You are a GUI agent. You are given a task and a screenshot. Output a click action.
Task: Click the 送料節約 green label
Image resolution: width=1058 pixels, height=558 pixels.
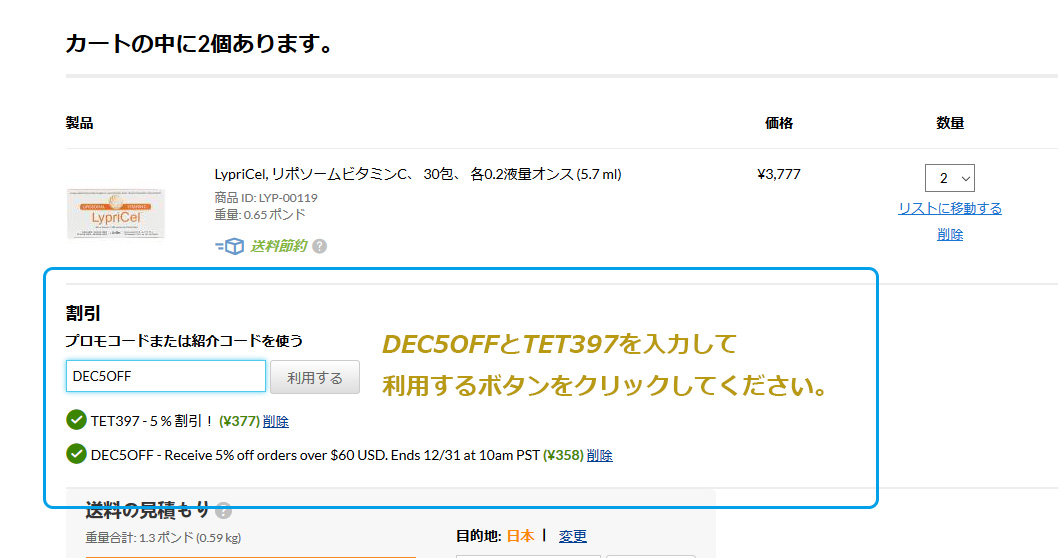click(x=278, y=246)
